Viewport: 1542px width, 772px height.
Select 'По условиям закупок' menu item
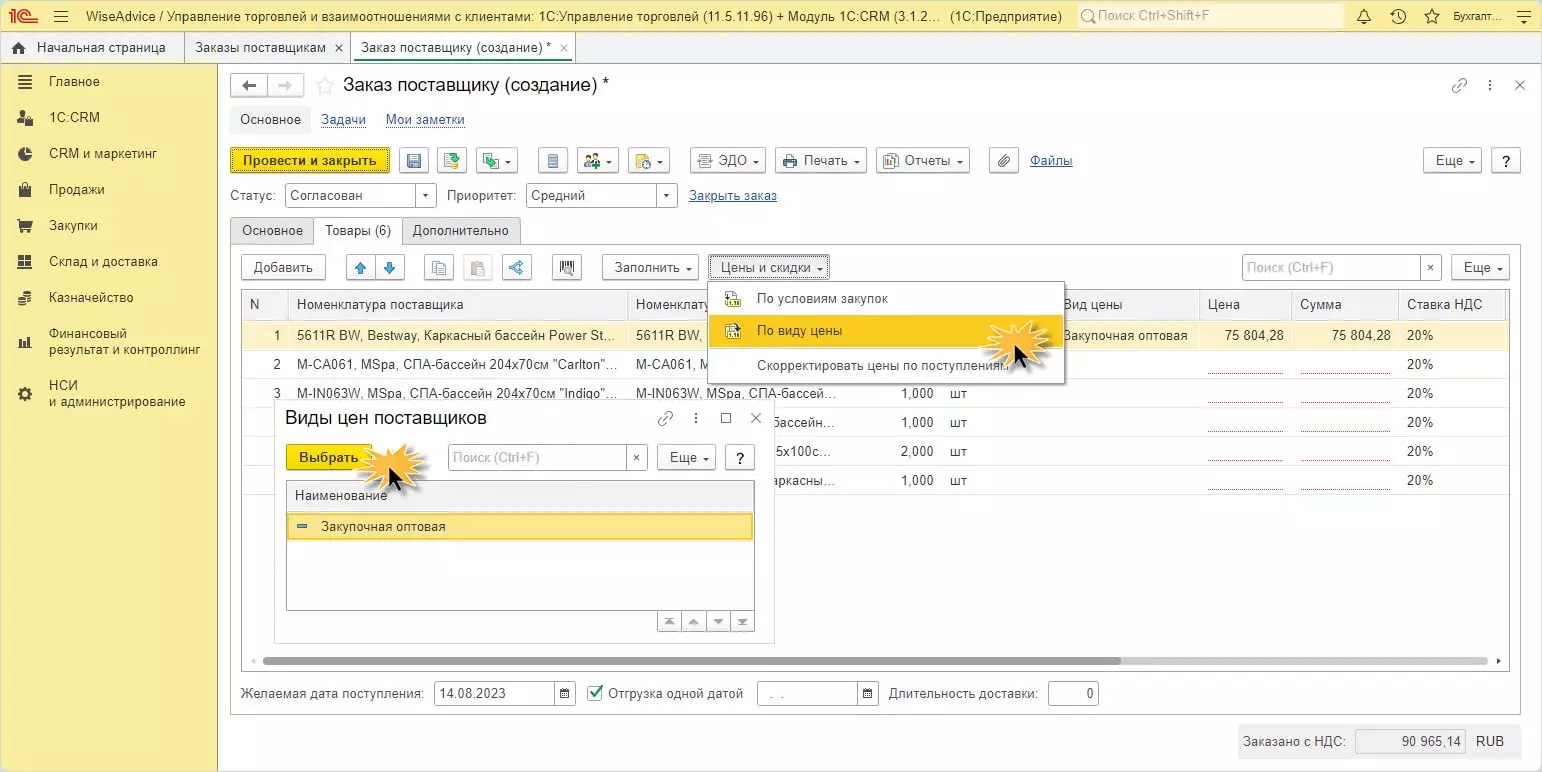click(x=821, y=298)
